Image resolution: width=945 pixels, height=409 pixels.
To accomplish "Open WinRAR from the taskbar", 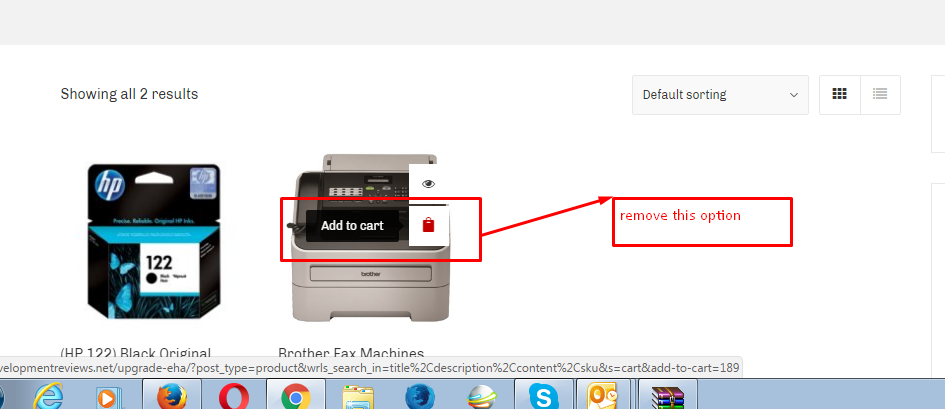I will 666,397.
